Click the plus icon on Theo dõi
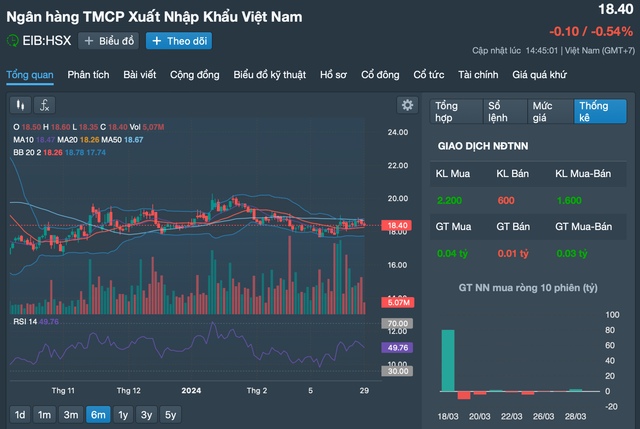The height and width of the screenshot is (429, 640). 157,41
